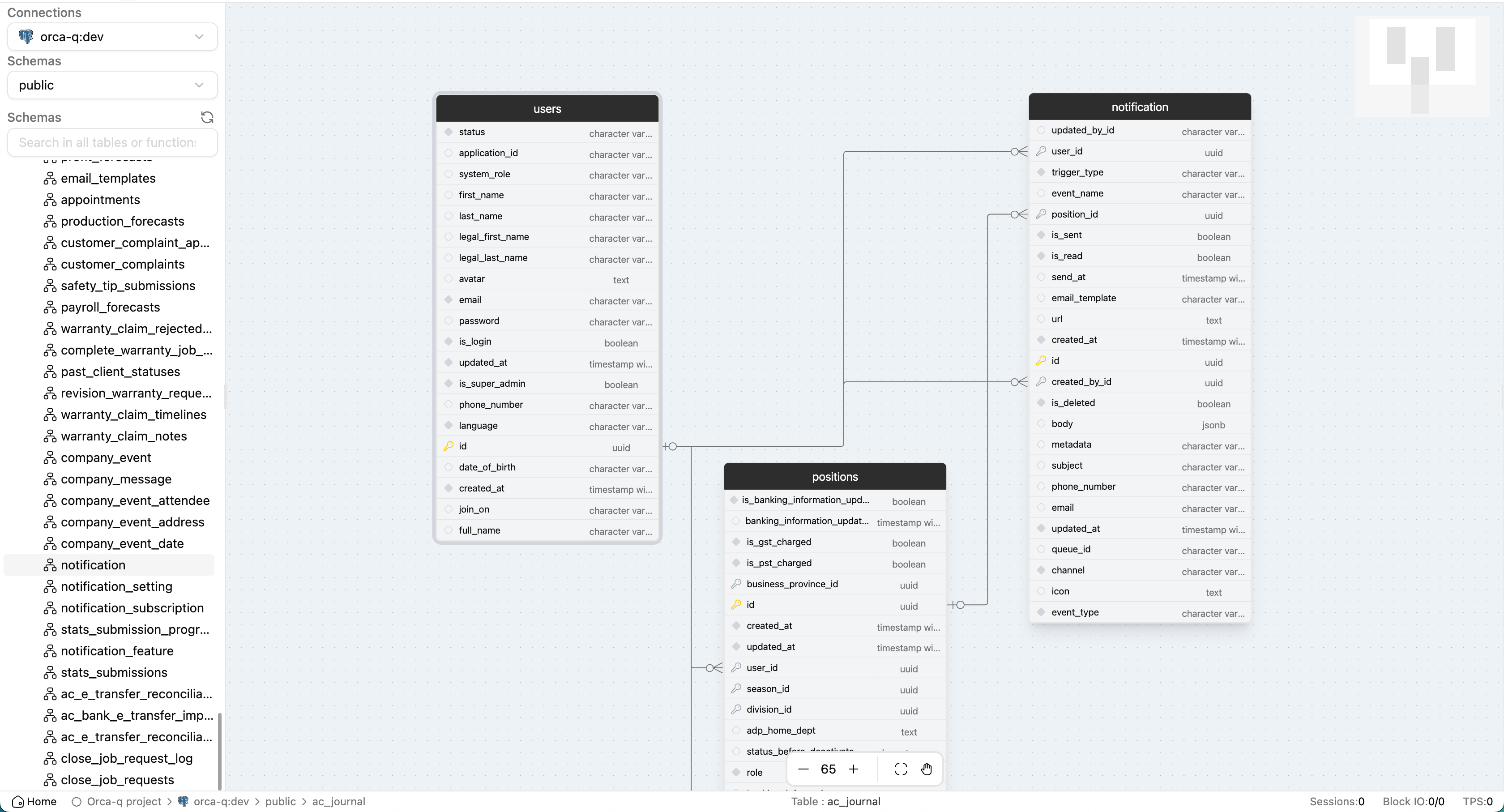Click the search in all tables field
Viewport: 1504px width, 812px height.
[111, 142]
